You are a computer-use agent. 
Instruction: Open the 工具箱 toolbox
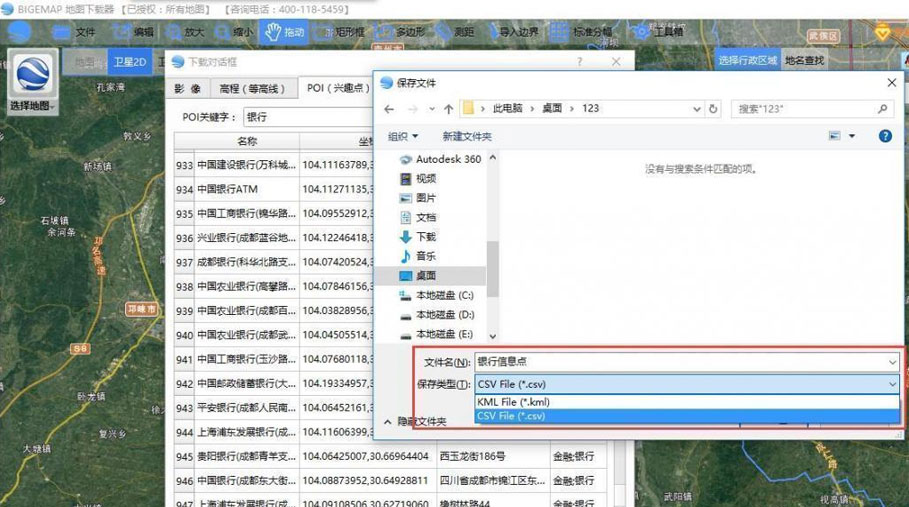[x=657, y=32]
